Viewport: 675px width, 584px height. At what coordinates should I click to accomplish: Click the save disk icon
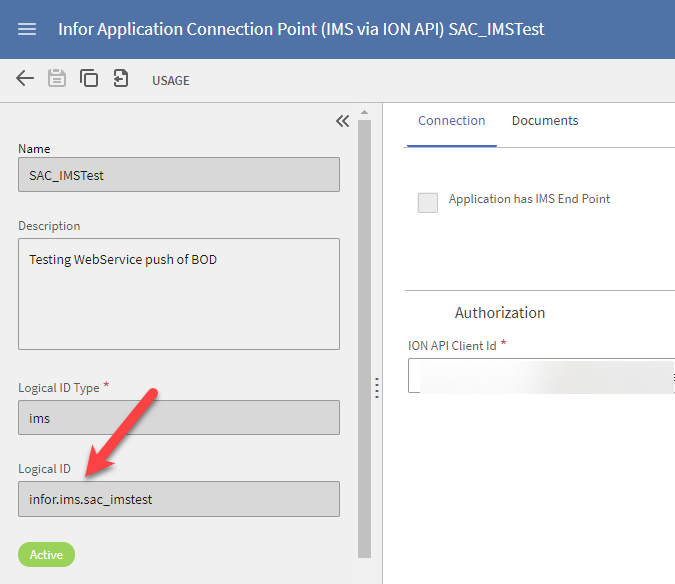(57, 79)
